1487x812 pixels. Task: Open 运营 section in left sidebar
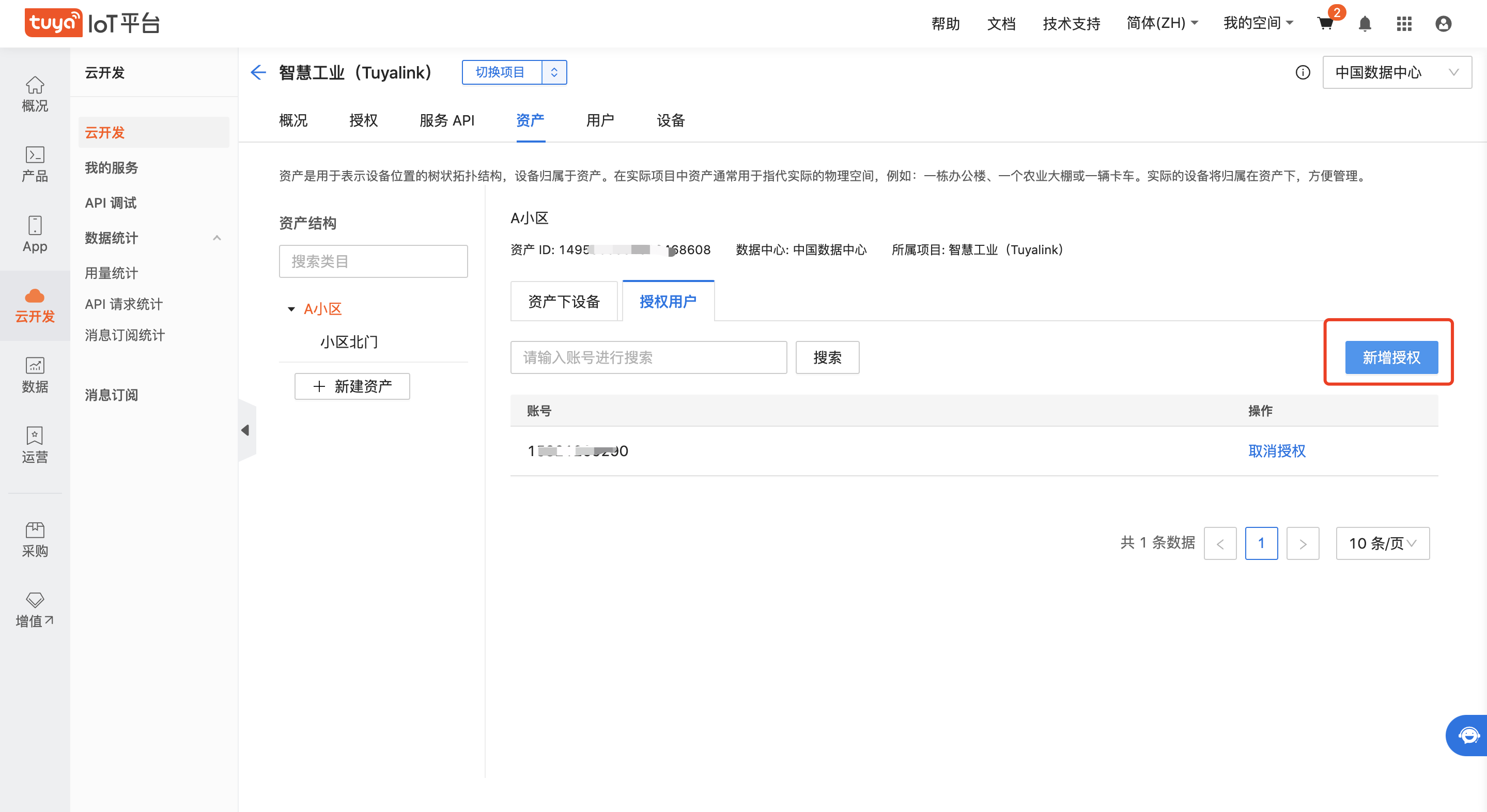click(35, 445)
